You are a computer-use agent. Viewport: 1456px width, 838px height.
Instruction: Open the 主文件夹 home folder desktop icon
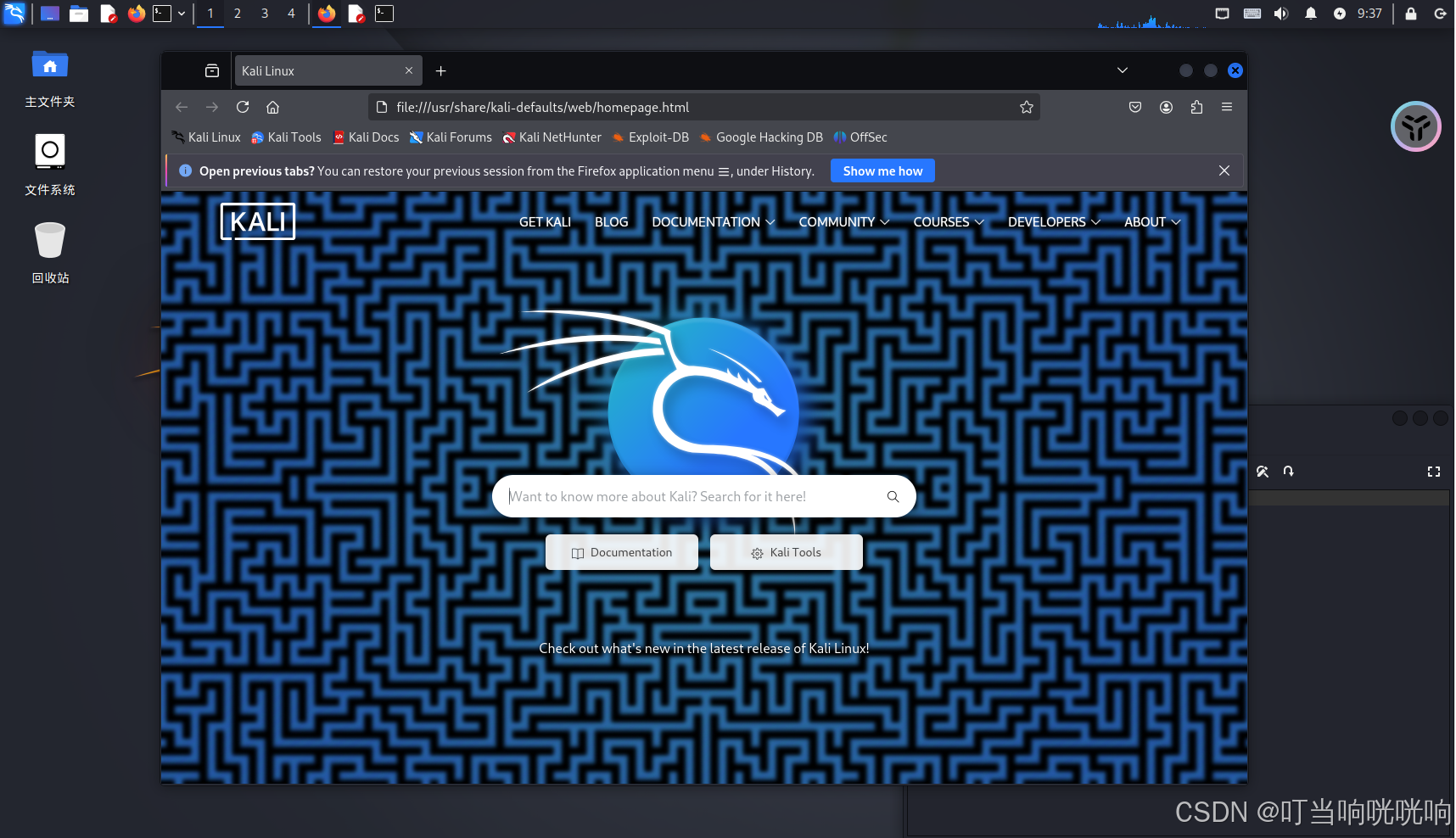[50, 79]
